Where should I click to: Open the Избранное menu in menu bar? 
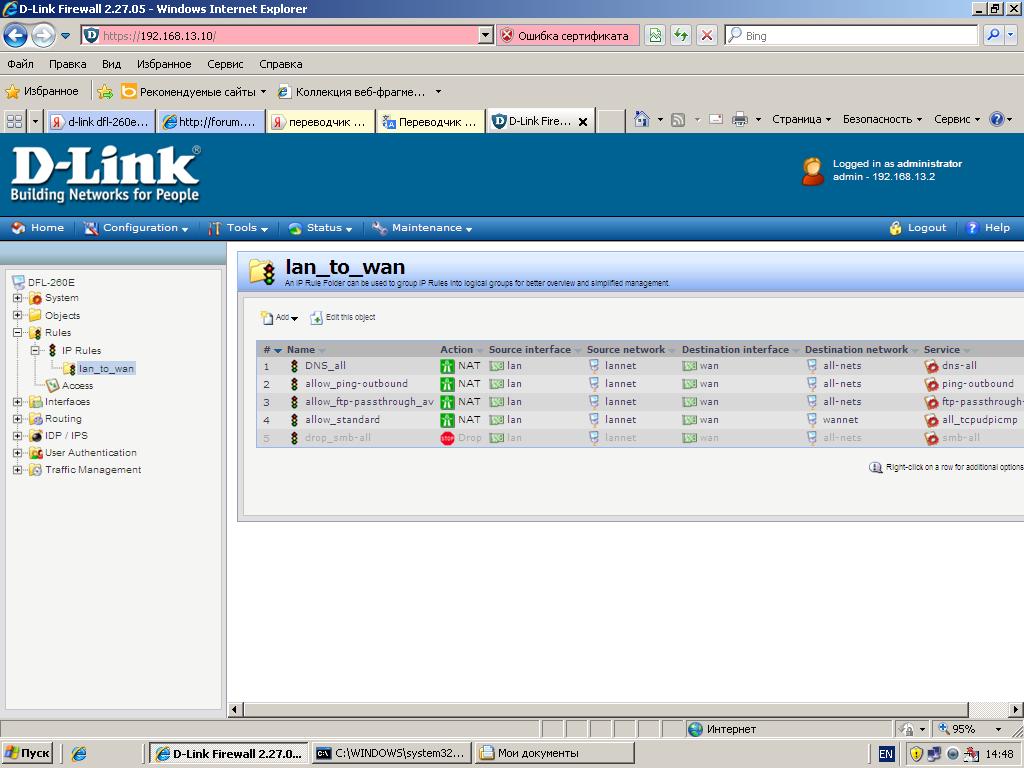[x=164, y=64]
